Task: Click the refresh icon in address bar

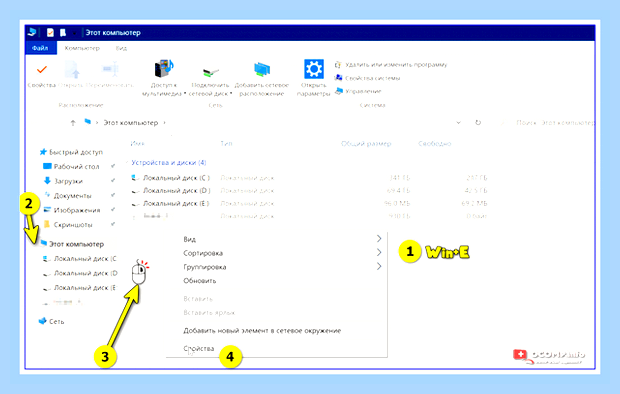Action: [x=478, y=123]
